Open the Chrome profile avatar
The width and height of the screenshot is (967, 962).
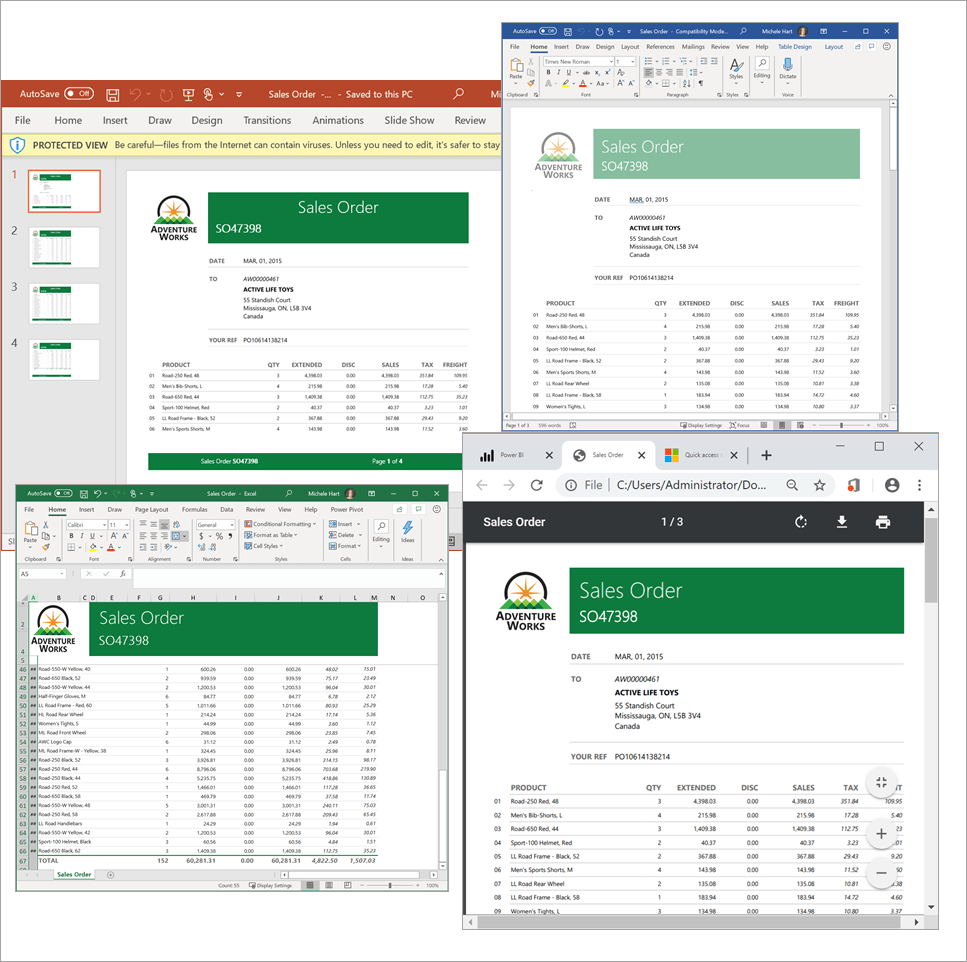pyautogui.click(x=892, y=485)
